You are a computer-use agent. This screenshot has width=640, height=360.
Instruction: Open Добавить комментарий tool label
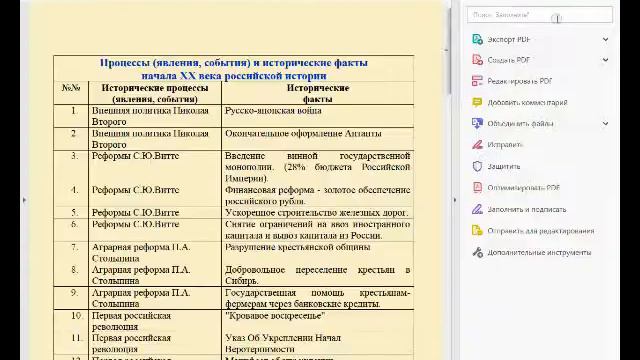[x=527, y=102]
